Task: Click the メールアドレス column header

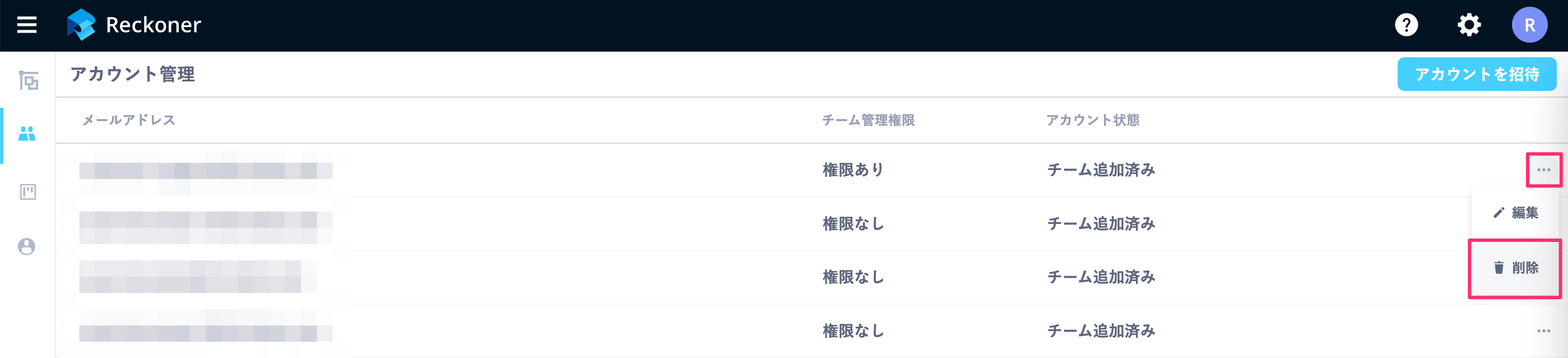Action: pos(129,120)
